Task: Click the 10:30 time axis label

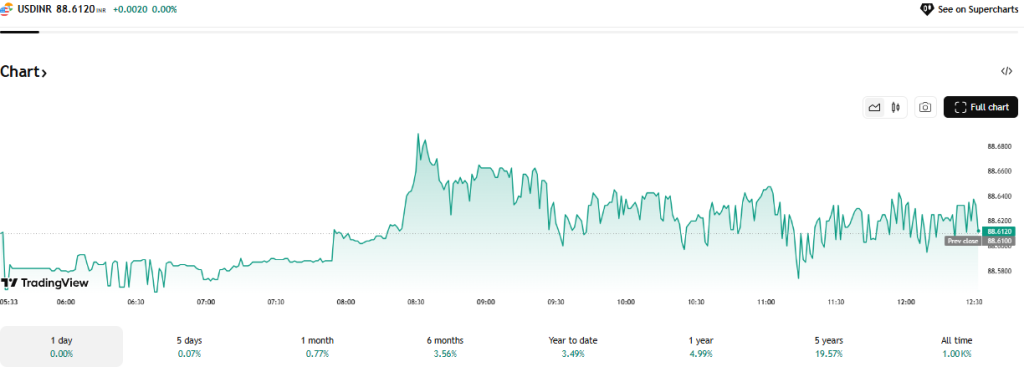Action: coord(696,302)
